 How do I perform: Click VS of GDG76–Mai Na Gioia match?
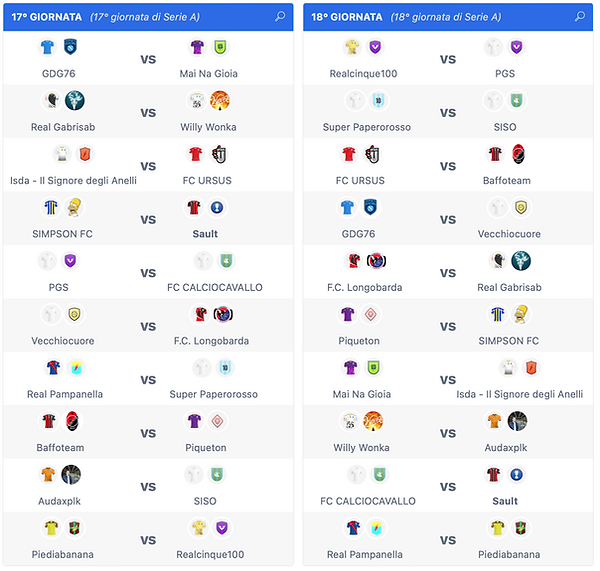(x=148, y=59)
